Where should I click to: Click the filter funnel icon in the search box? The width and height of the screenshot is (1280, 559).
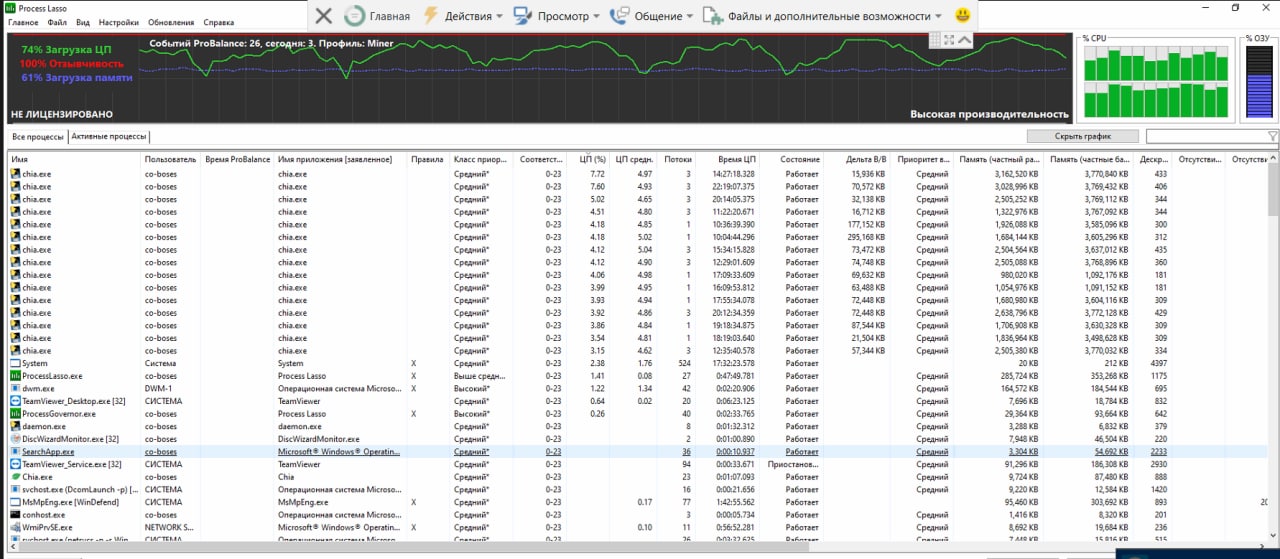[1271, 136]
